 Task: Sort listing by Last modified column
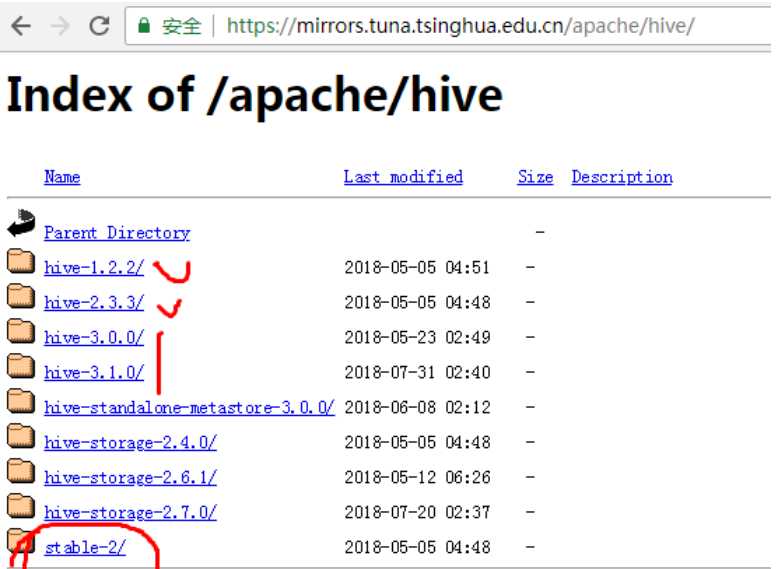(403, 177)
